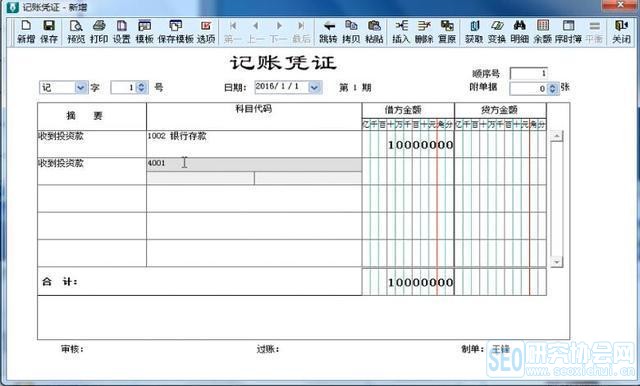
Task: Open 选项 (options) toolbar button
Action: (206, 31)
